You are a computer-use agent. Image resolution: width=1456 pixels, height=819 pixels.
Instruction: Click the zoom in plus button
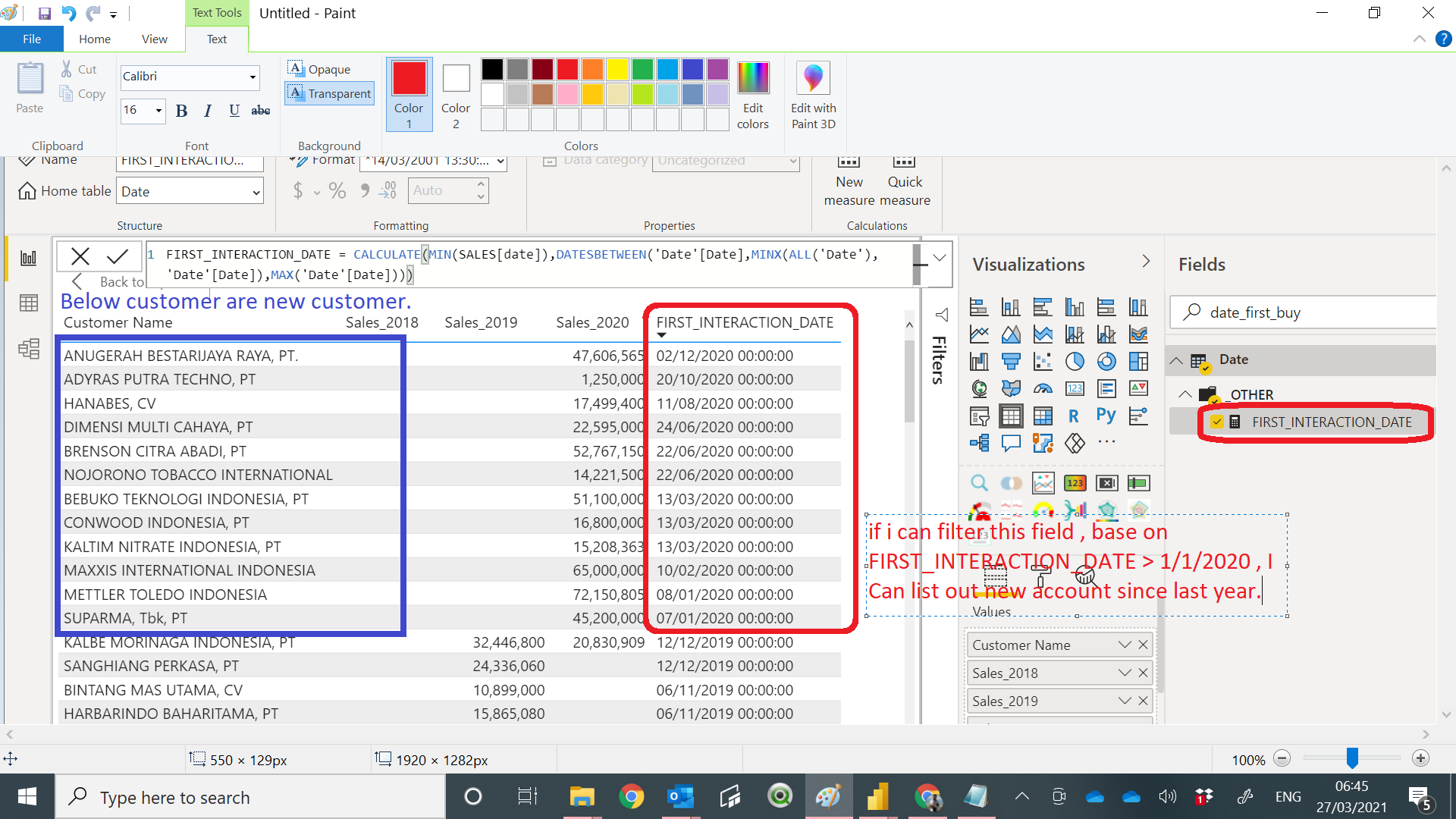pyautogui.click(x=1420, y=758)
